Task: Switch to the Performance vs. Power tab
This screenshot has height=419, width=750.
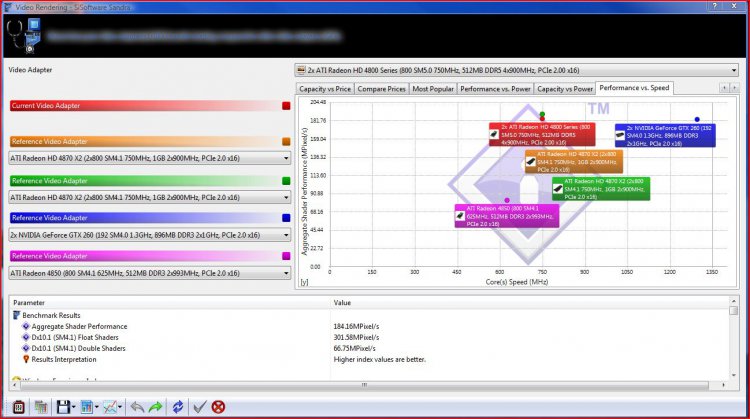Action: 495,89
